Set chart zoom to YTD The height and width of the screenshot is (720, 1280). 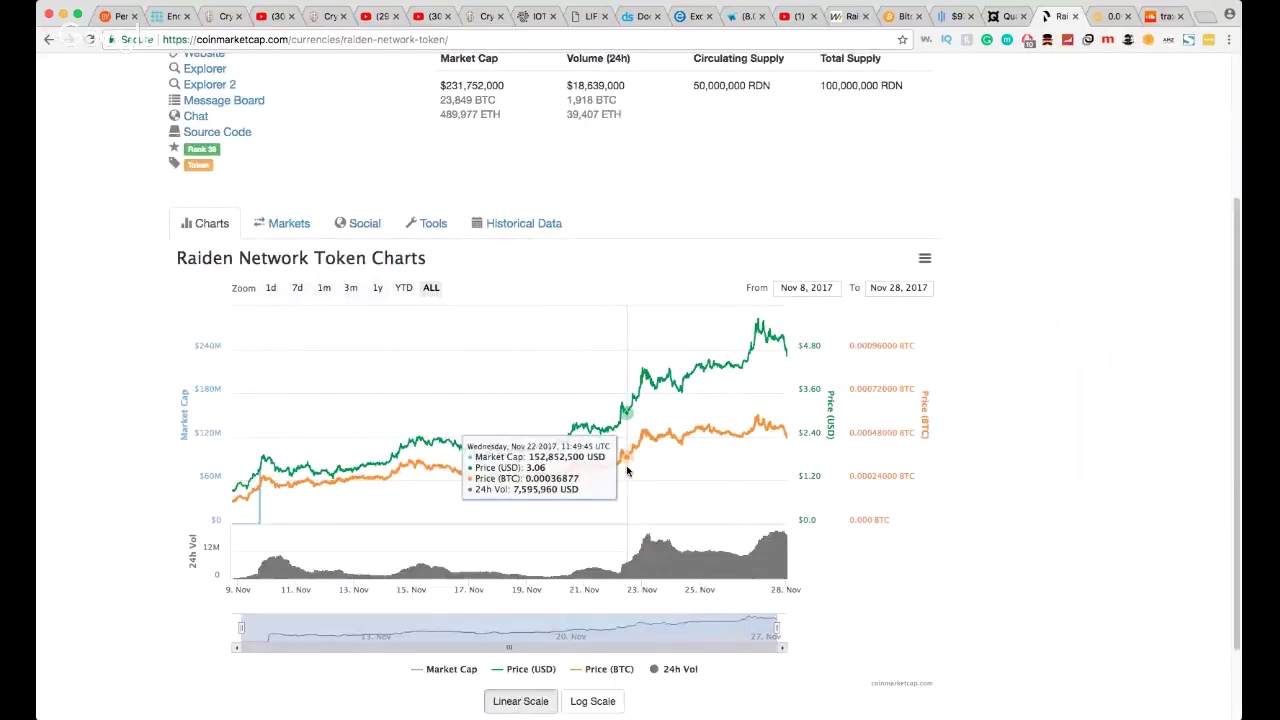click(404, 288)
